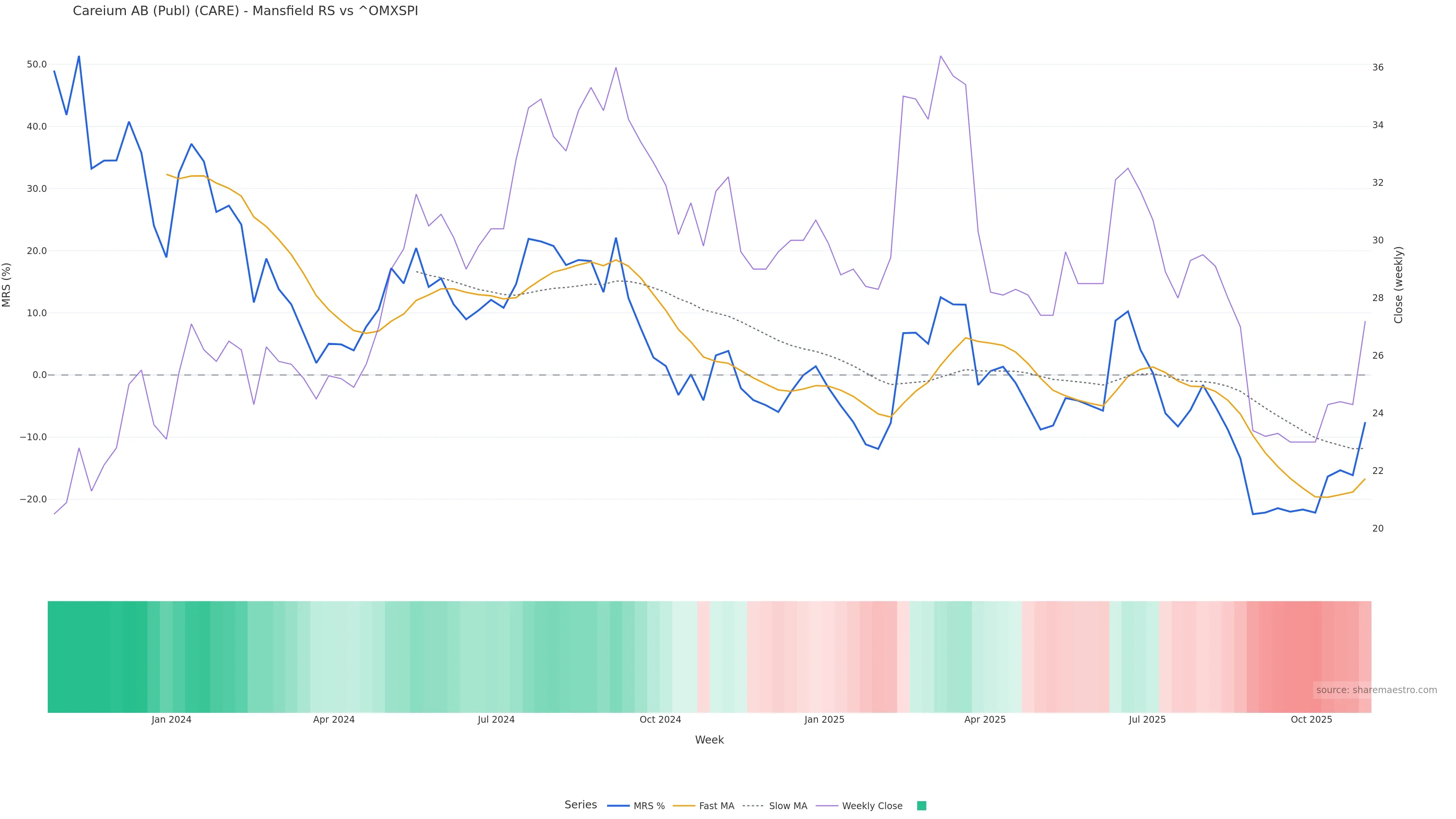The image size is (1456, 819).
Task: Click the Week x-axis title
Action: pos(709,740)
